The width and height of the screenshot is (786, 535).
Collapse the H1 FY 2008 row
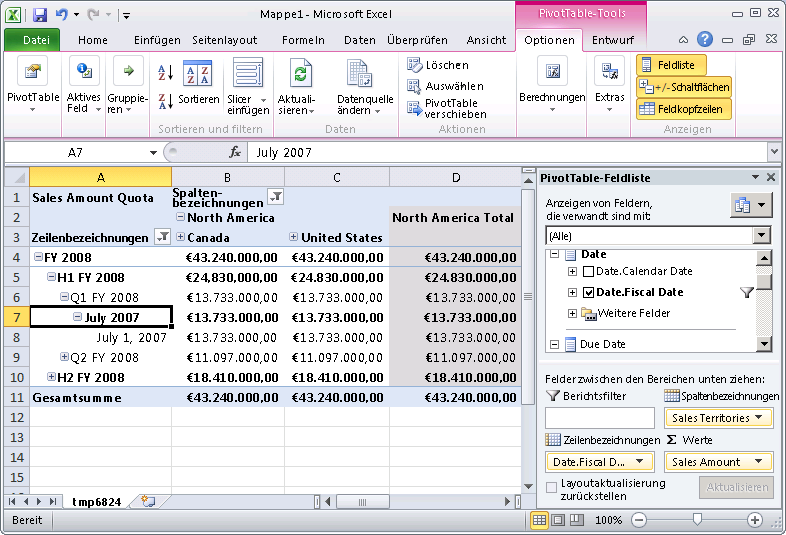52,277
